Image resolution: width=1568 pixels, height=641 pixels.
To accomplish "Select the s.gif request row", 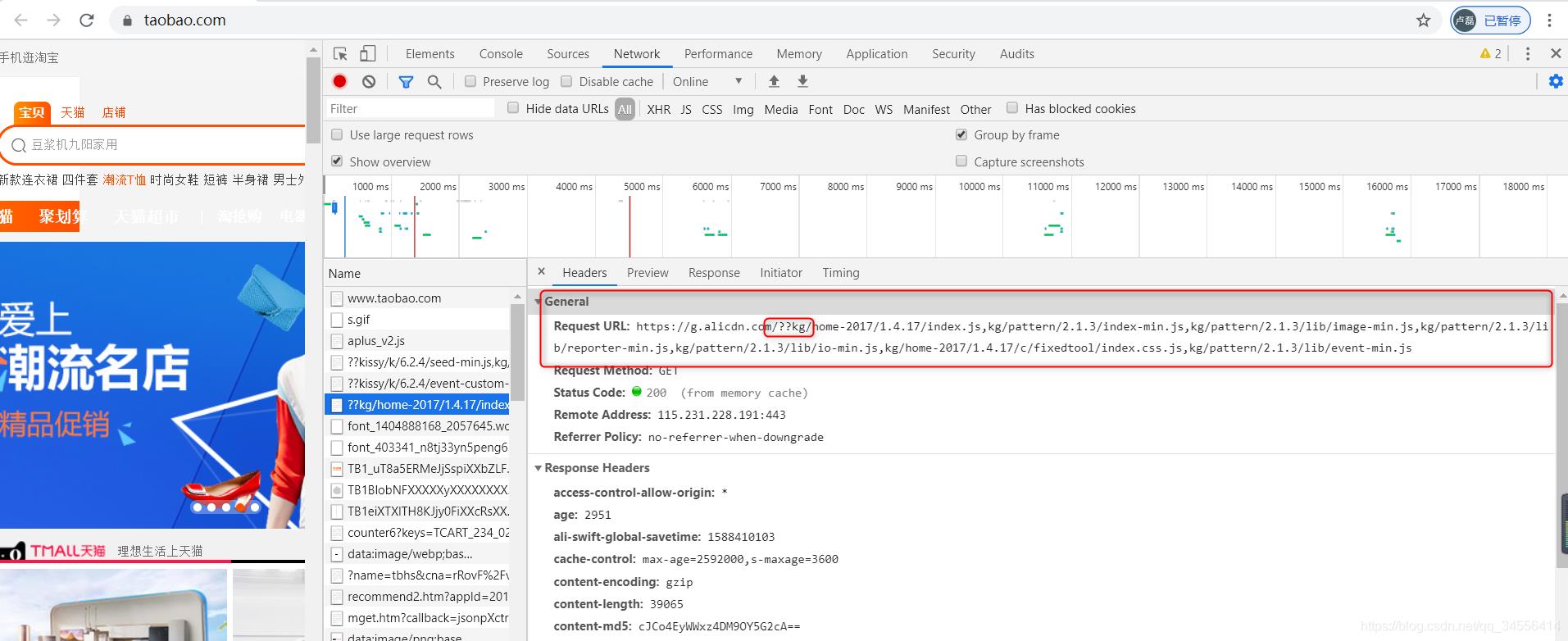I will (417, 320).
